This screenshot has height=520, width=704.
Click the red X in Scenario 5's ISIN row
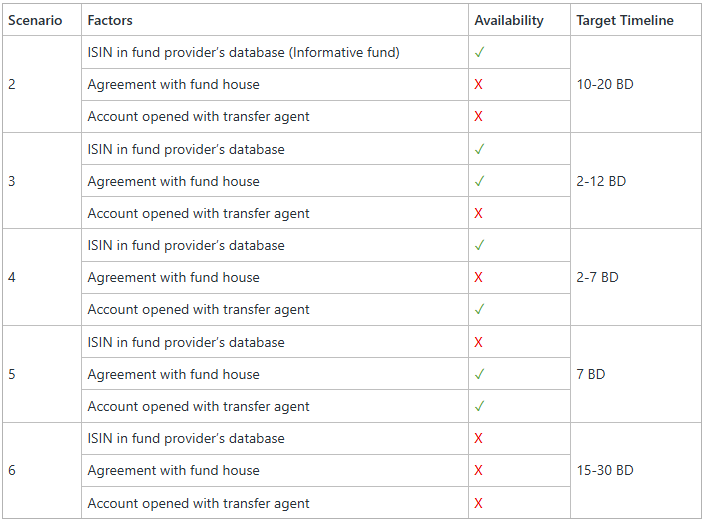click(479, 342)
